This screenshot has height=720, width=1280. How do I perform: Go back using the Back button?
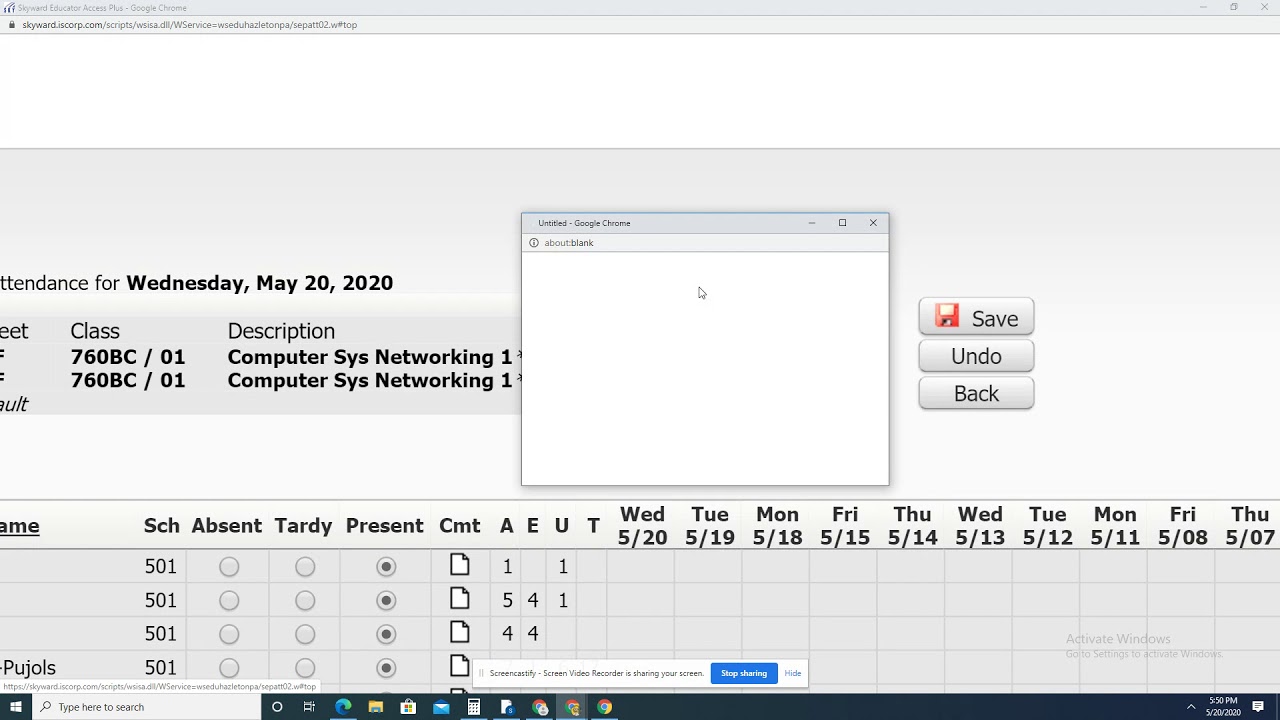click(x=976, y=394)
